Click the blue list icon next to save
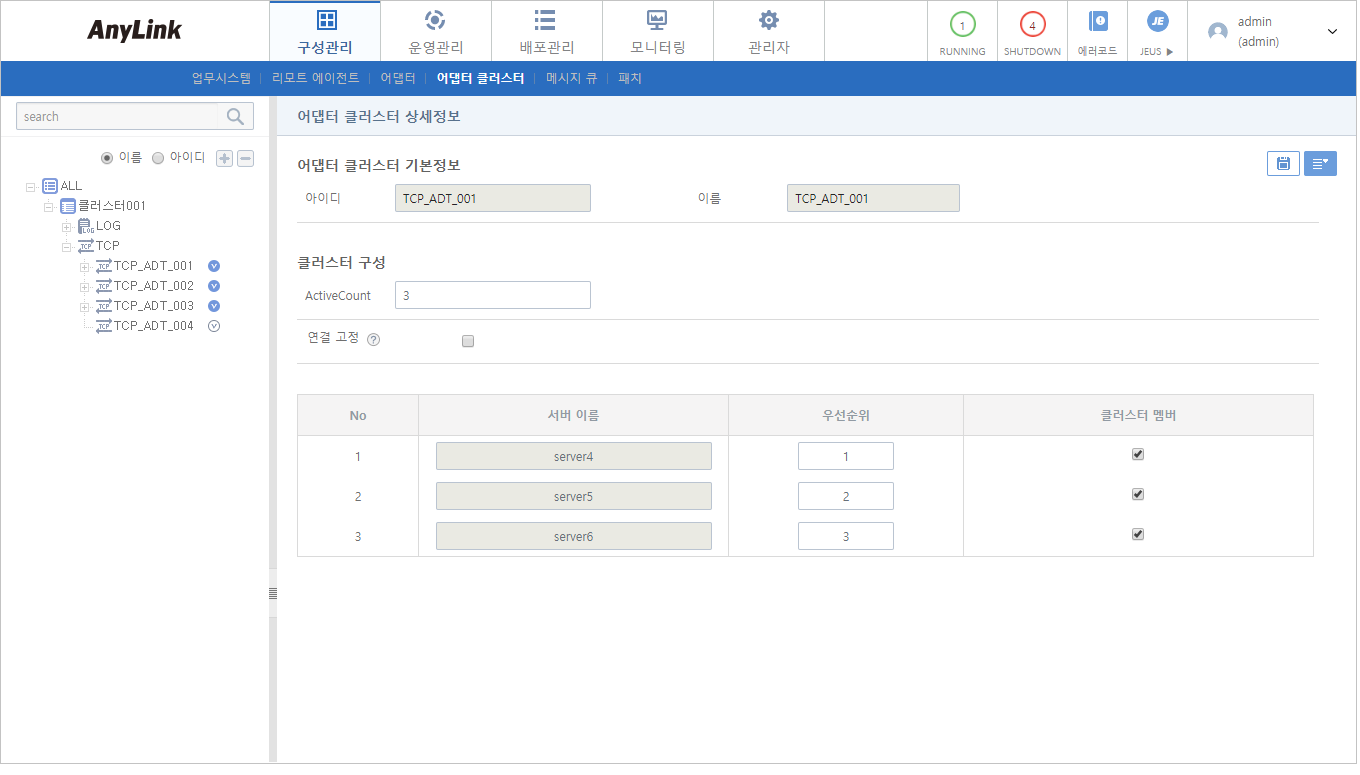This screenshot has height=775, width=1360. (1320, 163)
